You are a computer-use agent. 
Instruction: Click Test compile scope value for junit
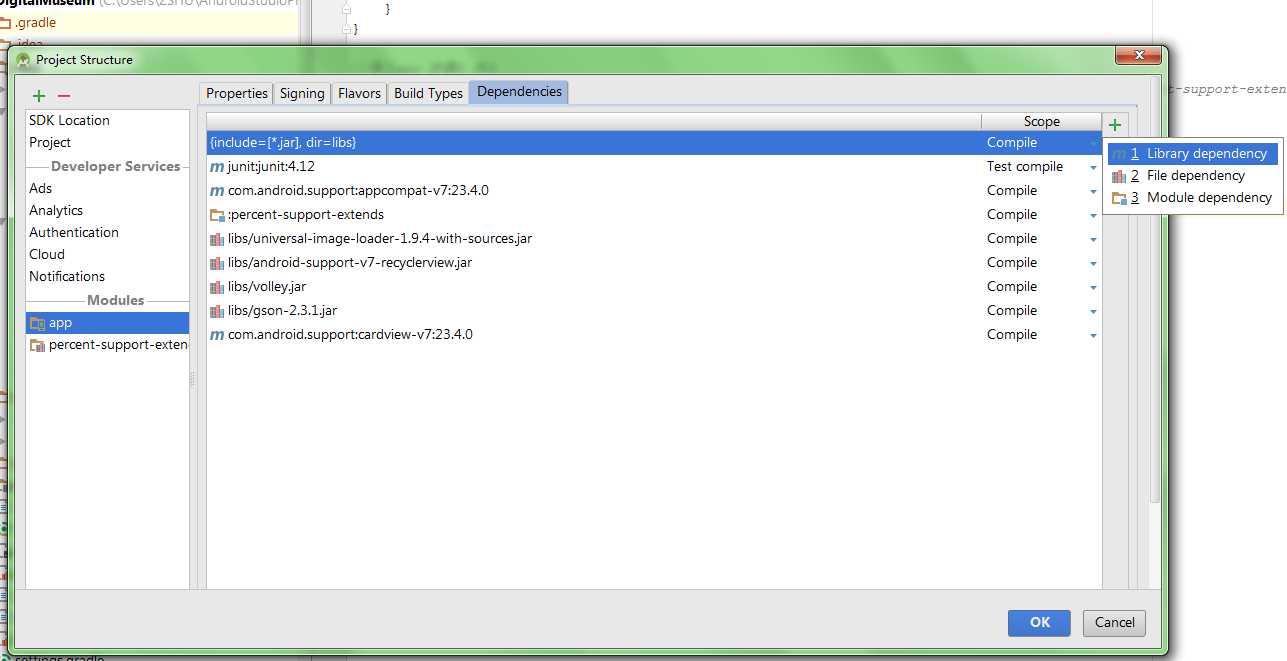tap(1025, 167)
